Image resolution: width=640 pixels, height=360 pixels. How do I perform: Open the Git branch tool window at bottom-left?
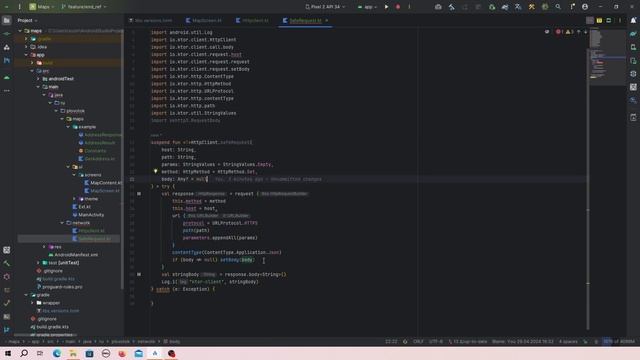coord(7,329)
